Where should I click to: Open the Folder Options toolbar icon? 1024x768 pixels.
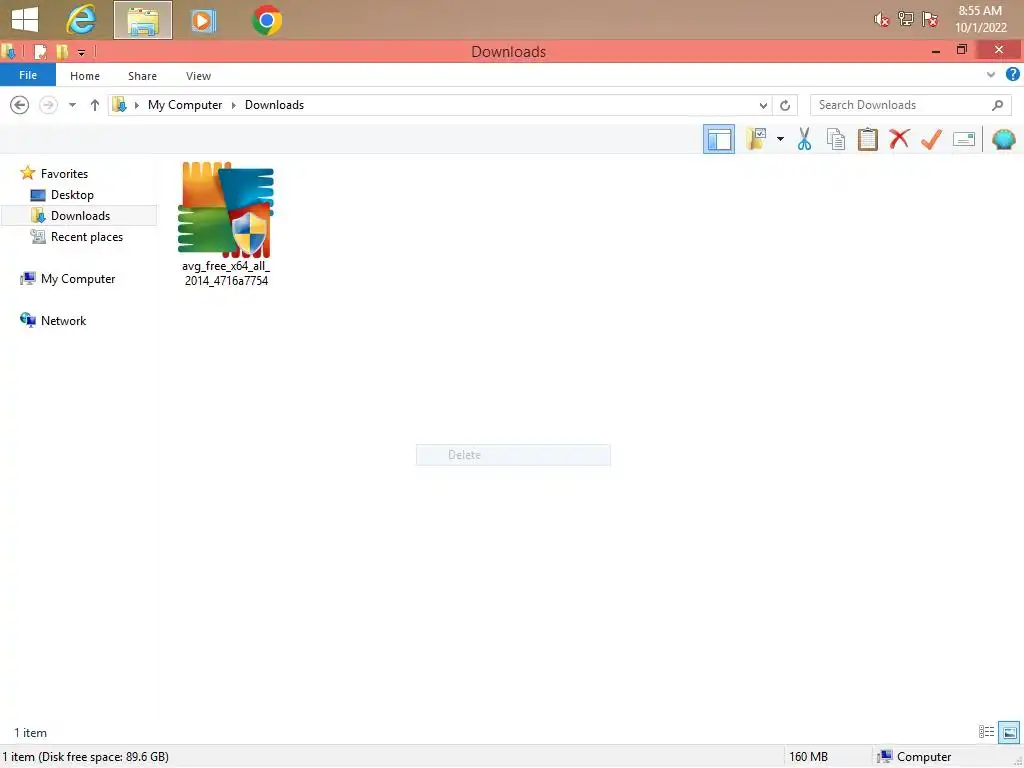tap(756, 139)
